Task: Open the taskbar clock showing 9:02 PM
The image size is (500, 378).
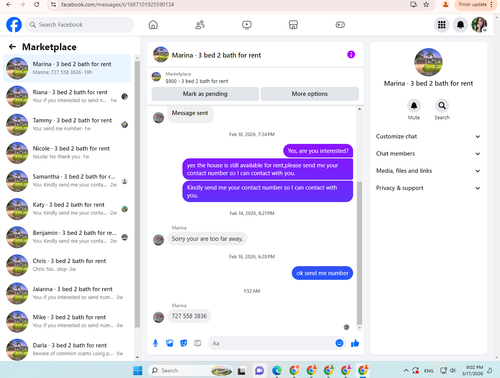Action: (473, 370)
